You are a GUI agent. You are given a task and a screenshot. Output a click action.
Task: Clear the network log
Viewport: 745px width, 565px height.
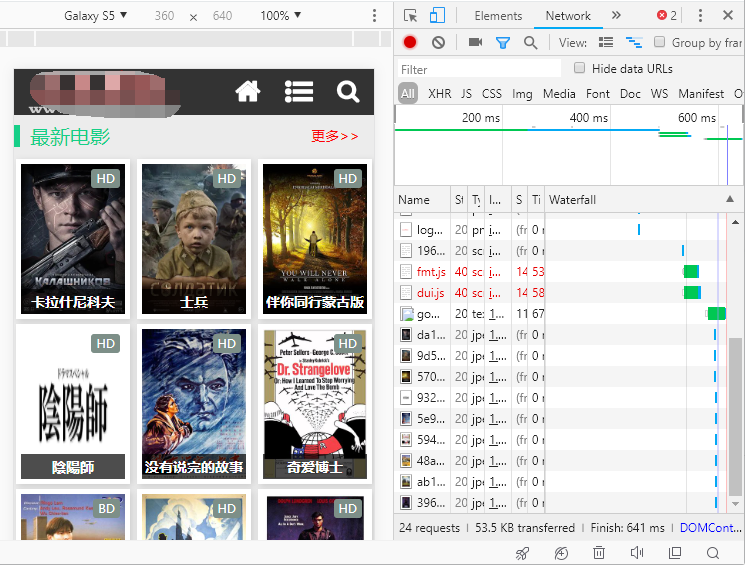pyautogui.click(x=438, y=43)
